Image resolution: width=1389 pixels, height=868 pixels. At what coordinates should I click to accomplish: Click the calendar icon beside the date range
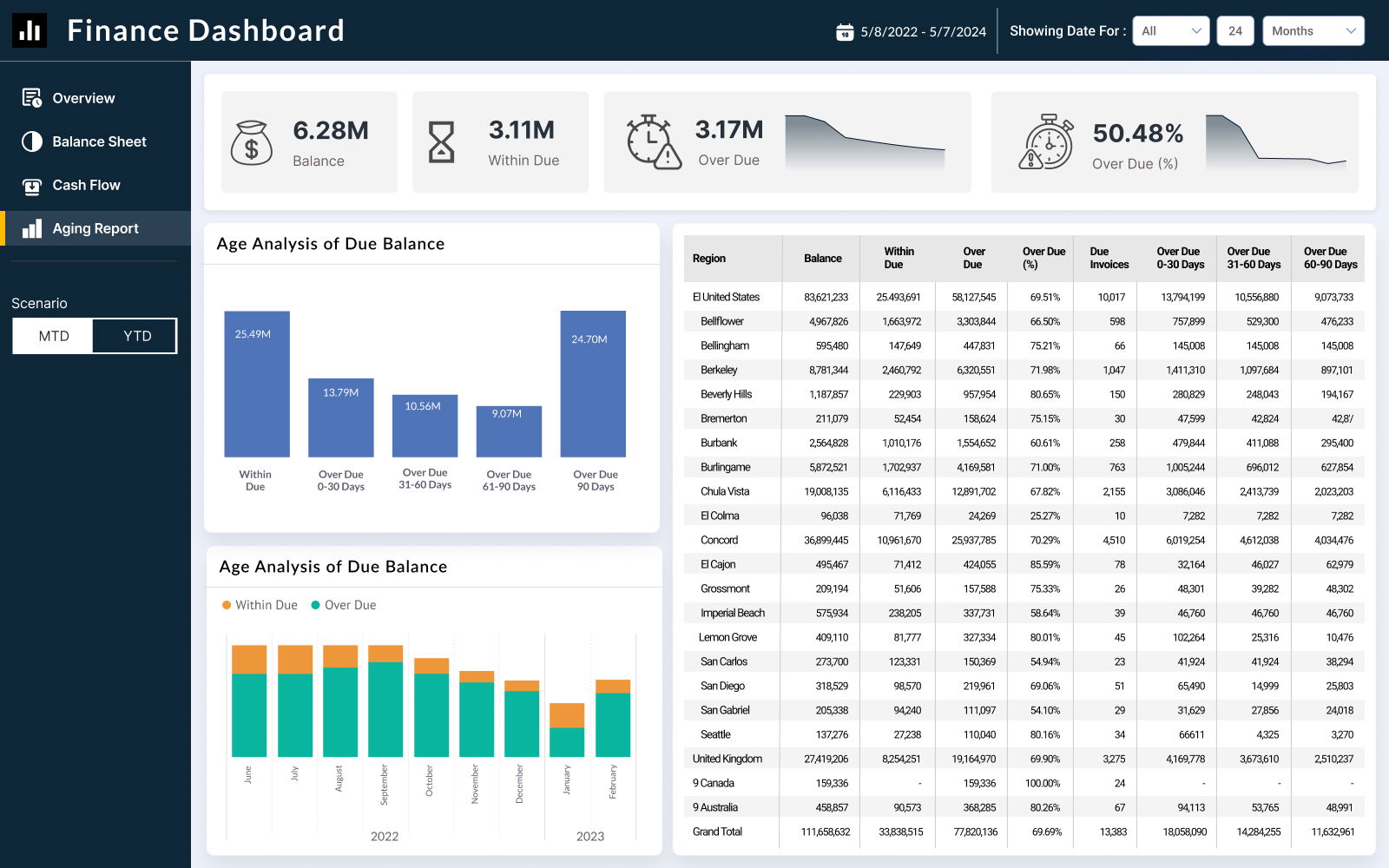point(844,32)
